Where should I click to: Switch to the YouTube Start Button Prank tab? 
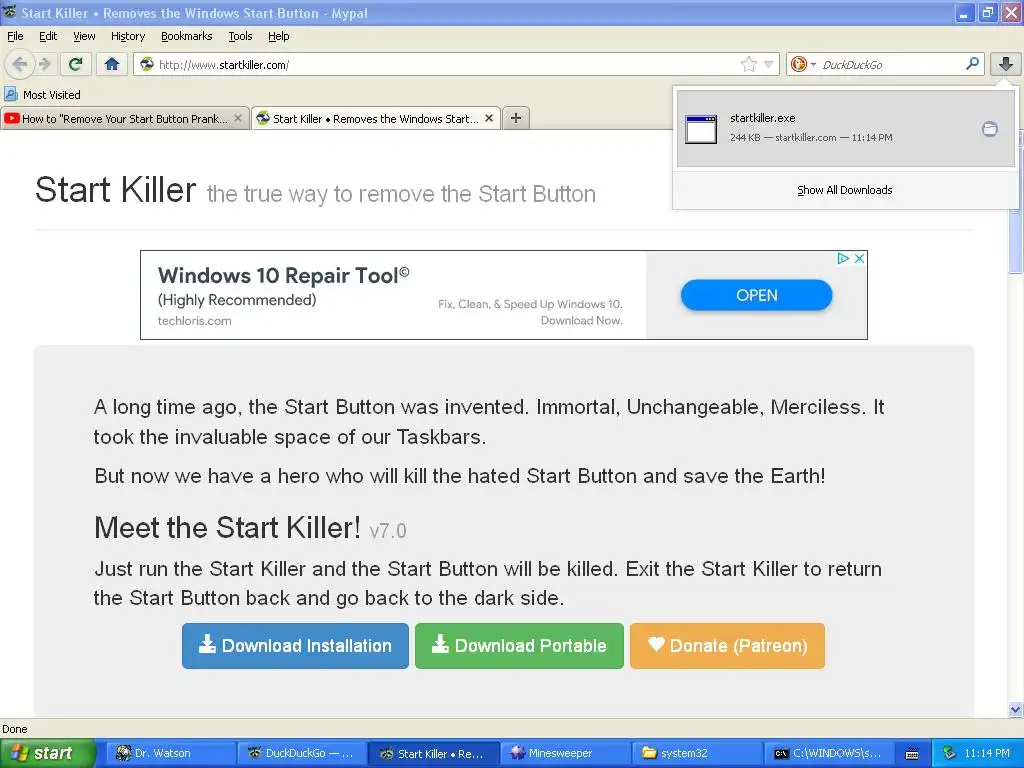tap(124, 118)
